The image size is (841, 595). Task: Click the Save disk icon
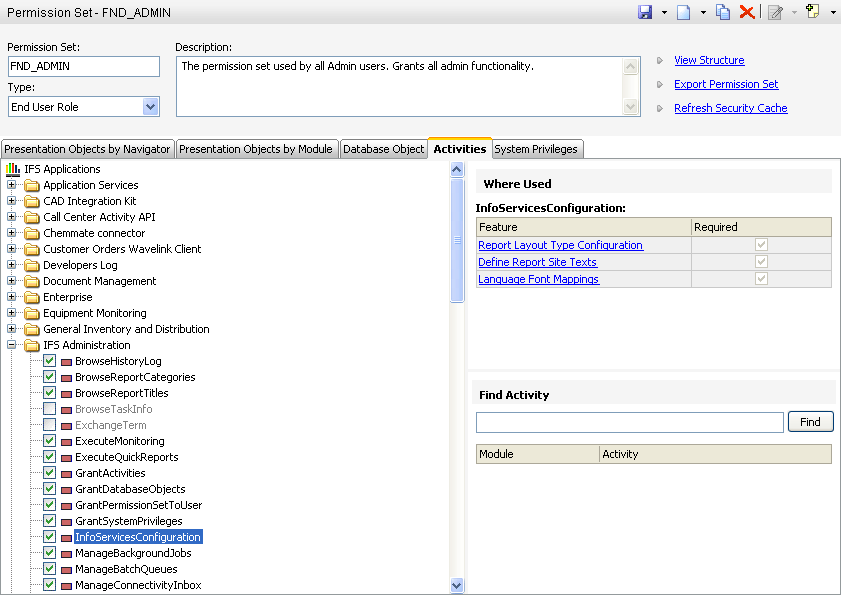click(646, 12)
